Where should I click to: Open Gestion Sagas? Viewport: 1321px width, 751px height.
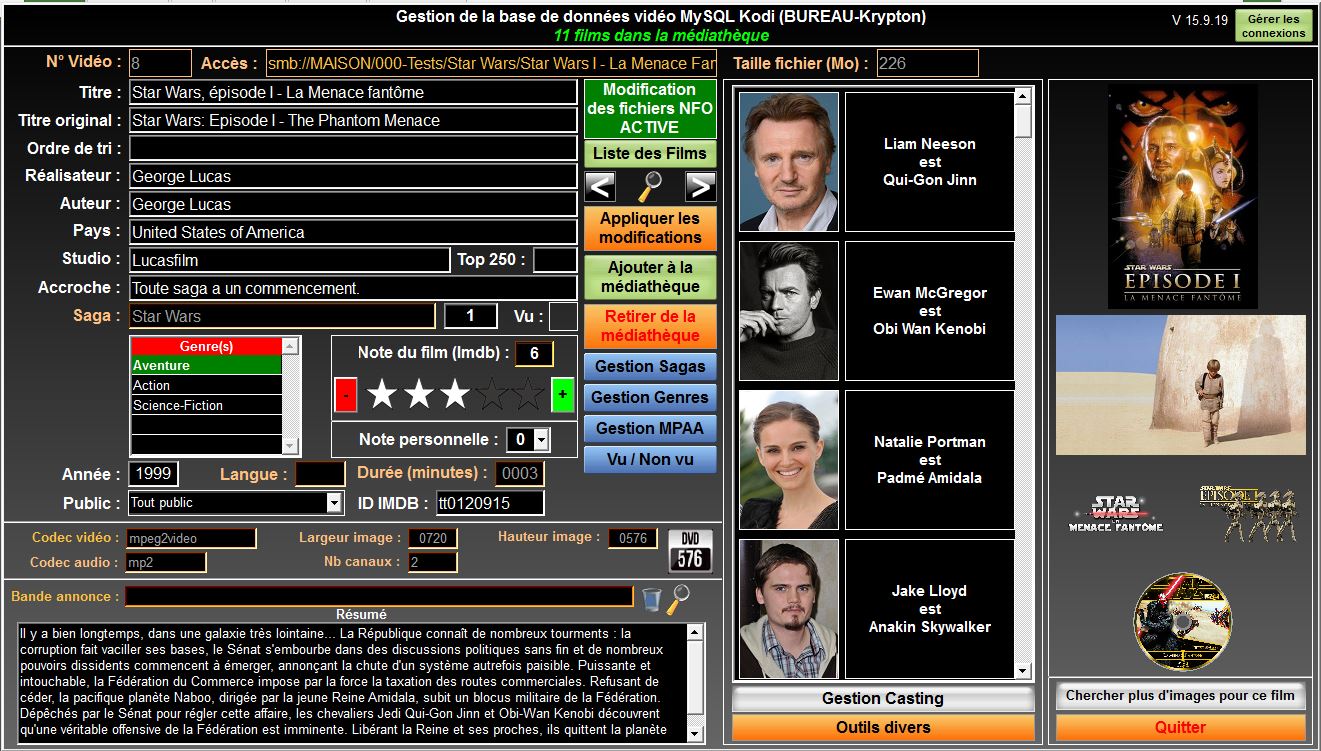coord(650,366)
